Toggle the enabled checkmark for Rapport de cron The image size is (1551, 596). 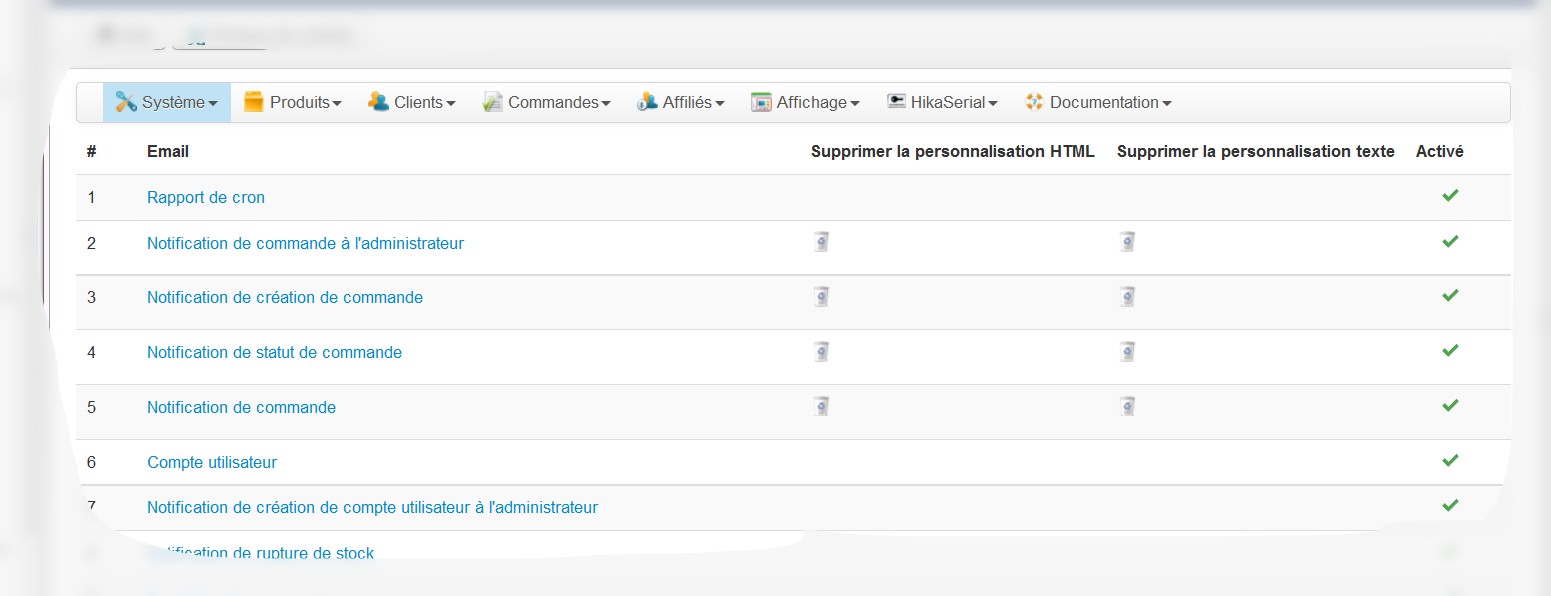(x=1450, y=196)
